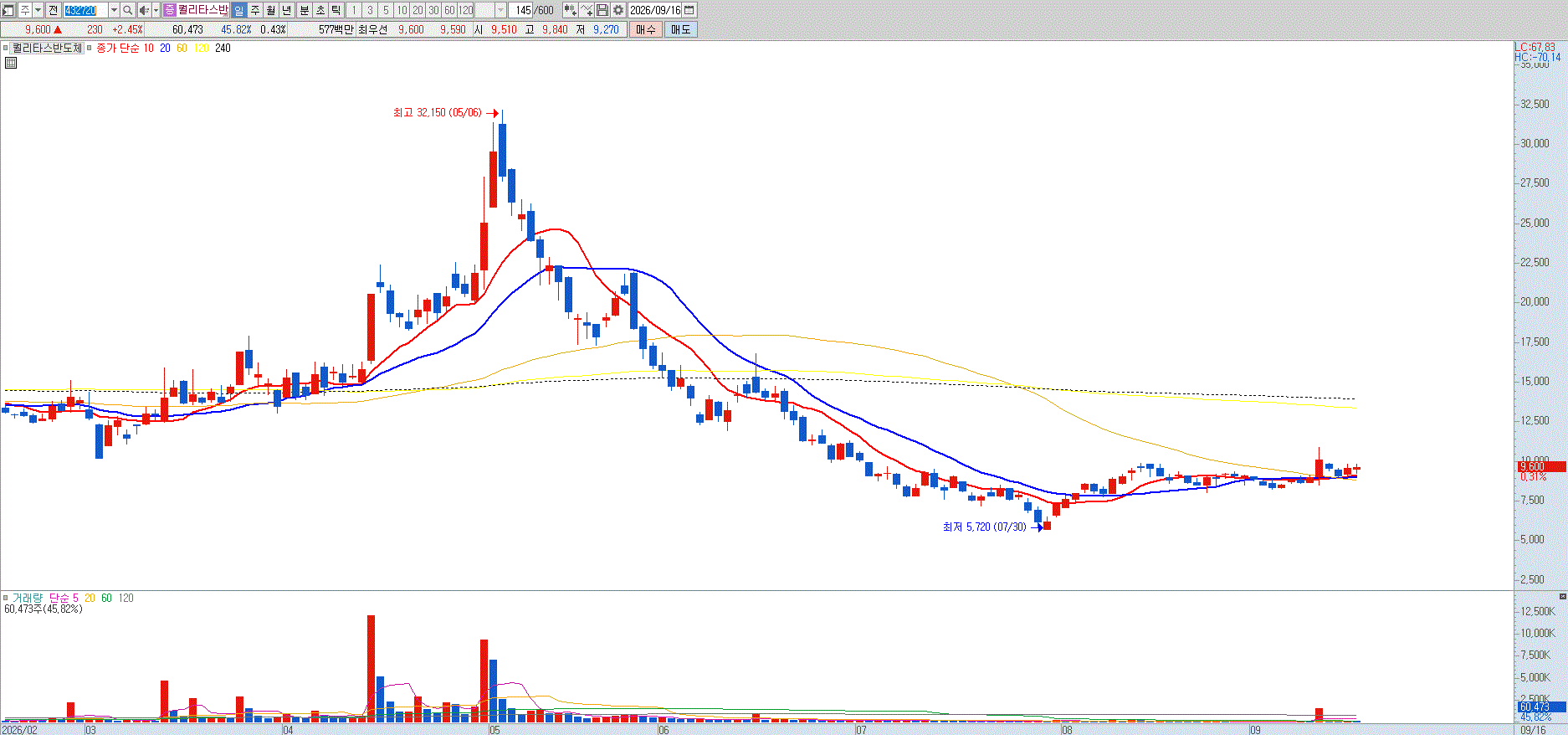Click the stock search magnifier icon
This screenshot has height=735, width=1568.
point(128,10)
